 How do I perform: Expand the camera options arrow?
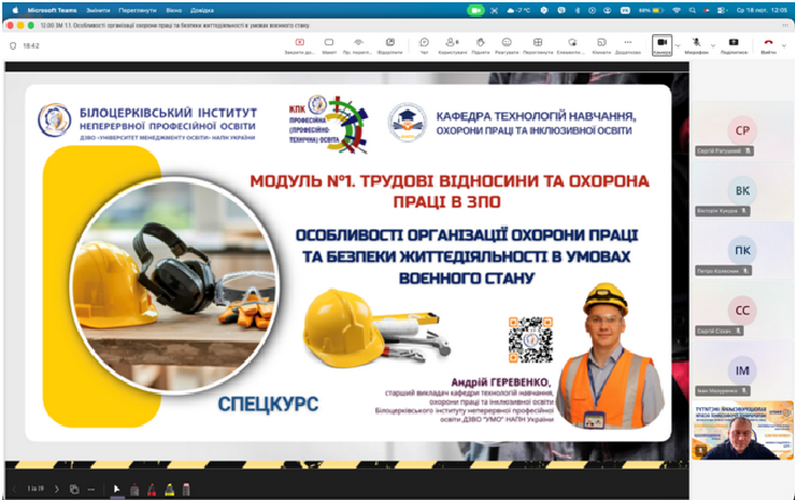click(677, 44)
